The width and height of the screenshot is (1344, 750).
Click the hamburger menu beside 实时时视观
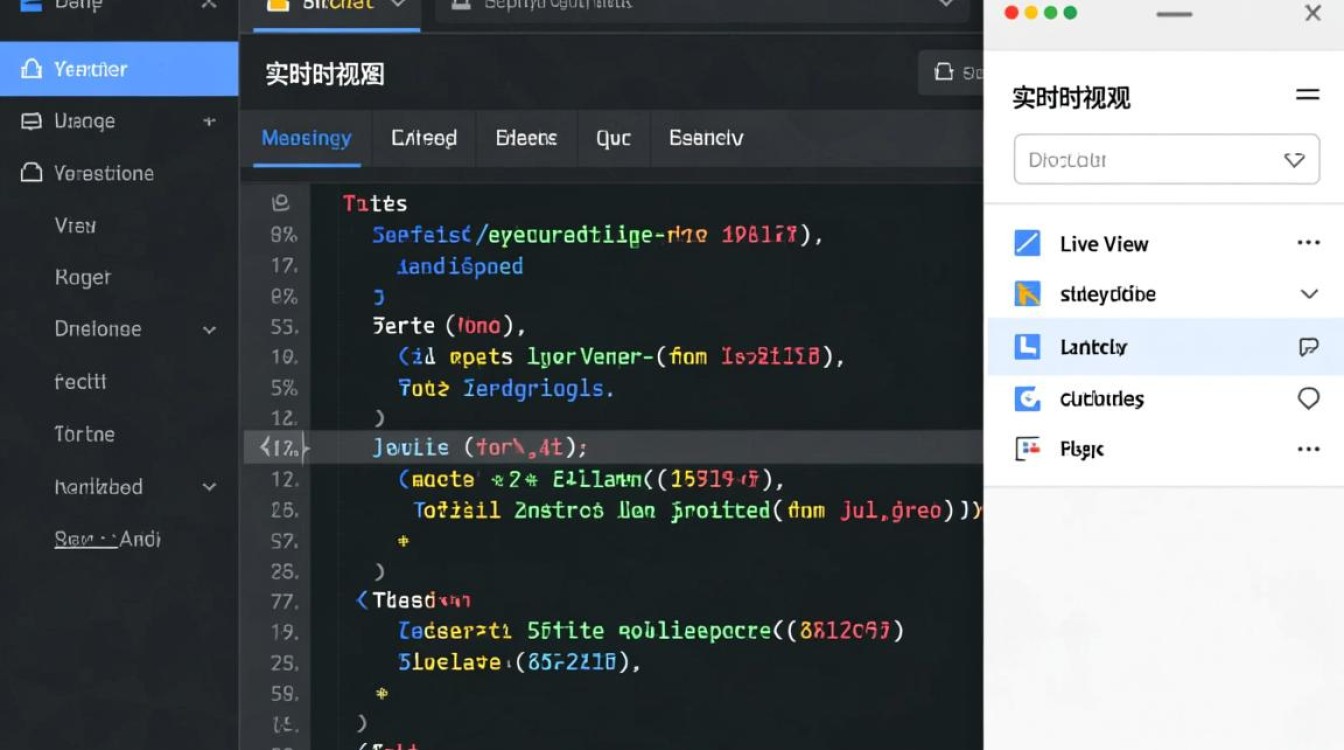[x=1307, y=96]
